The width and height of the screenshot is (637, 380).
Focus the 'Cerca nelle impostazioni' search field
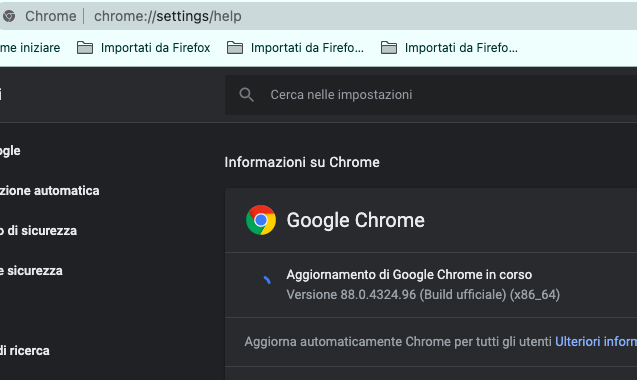pos(431,95)
